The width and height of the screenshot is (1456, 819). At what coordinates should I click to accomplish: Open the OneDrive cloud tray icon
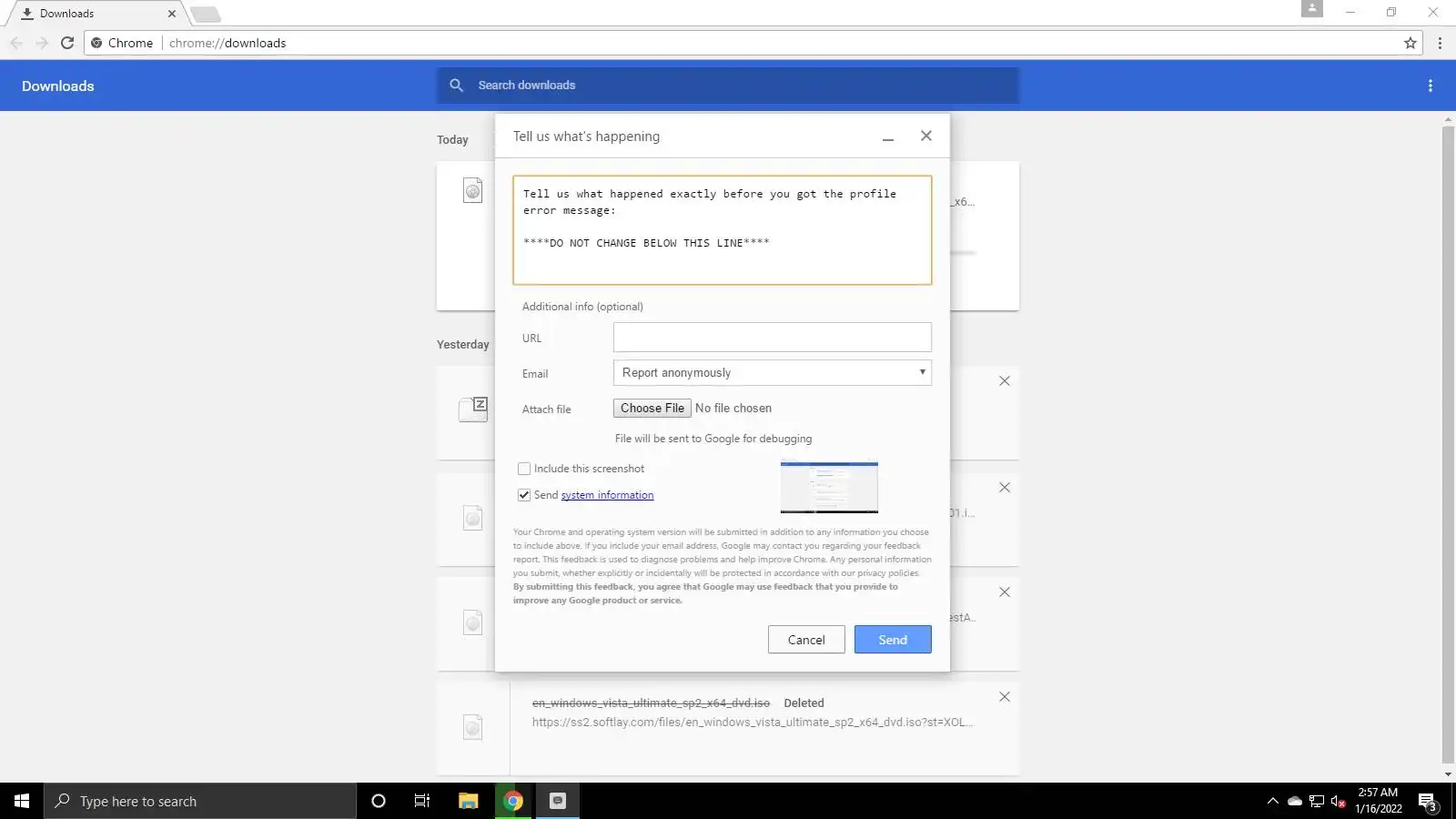(1294, 802)
